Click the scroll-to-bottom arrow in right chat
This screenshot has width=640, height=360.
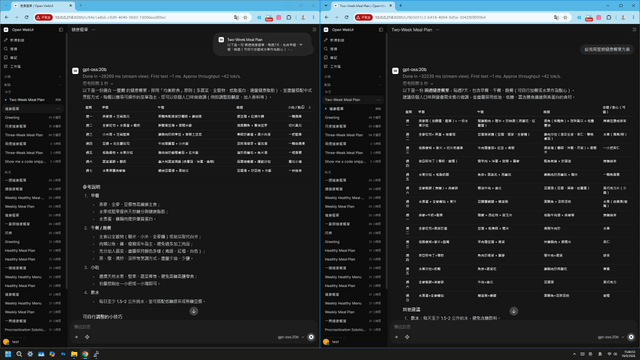[514, 311]
